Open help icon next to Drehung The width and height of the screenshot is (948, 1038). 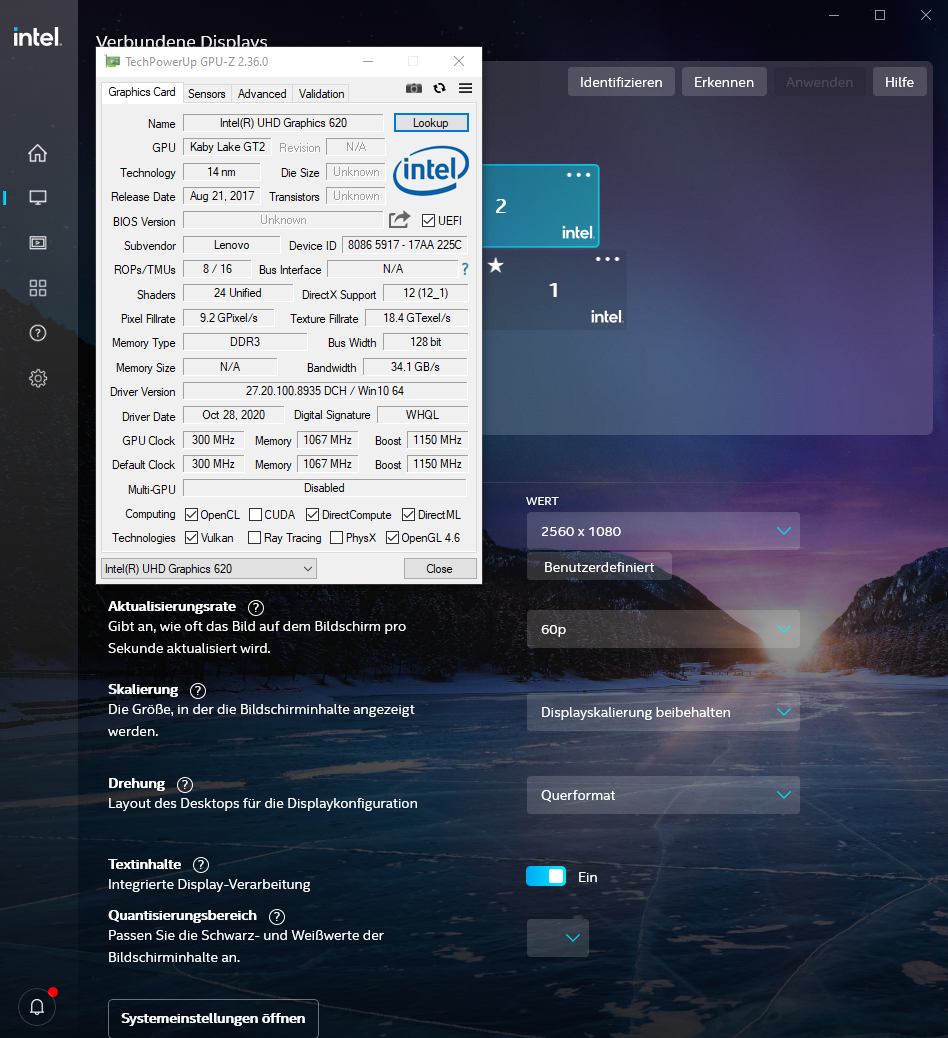pyautogui.click(x=185, y=784)
